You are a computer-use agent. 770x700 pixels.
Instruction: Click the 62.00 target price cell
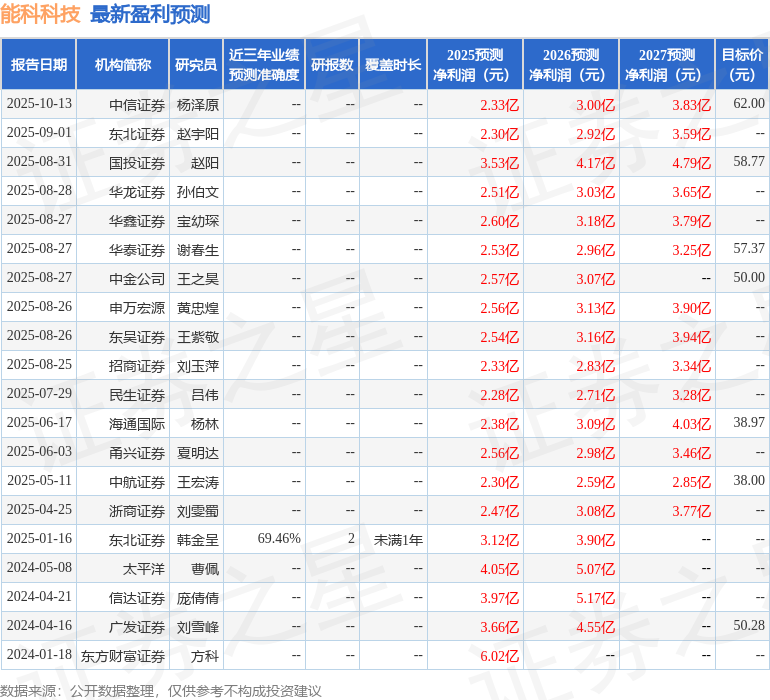[748, 104]
